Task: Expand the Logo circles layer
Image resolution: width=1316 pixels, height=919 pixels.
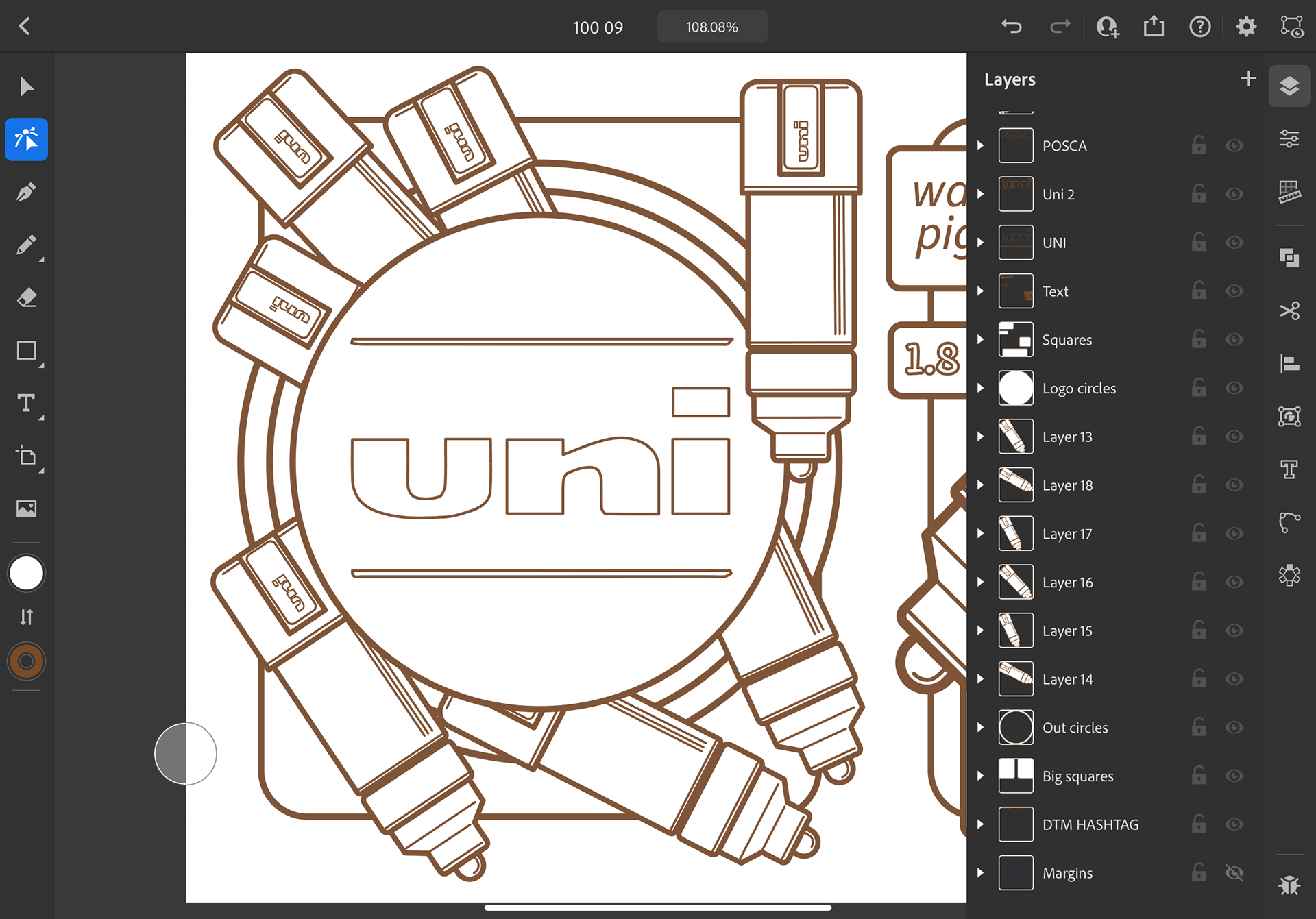Action: point(981,388)
